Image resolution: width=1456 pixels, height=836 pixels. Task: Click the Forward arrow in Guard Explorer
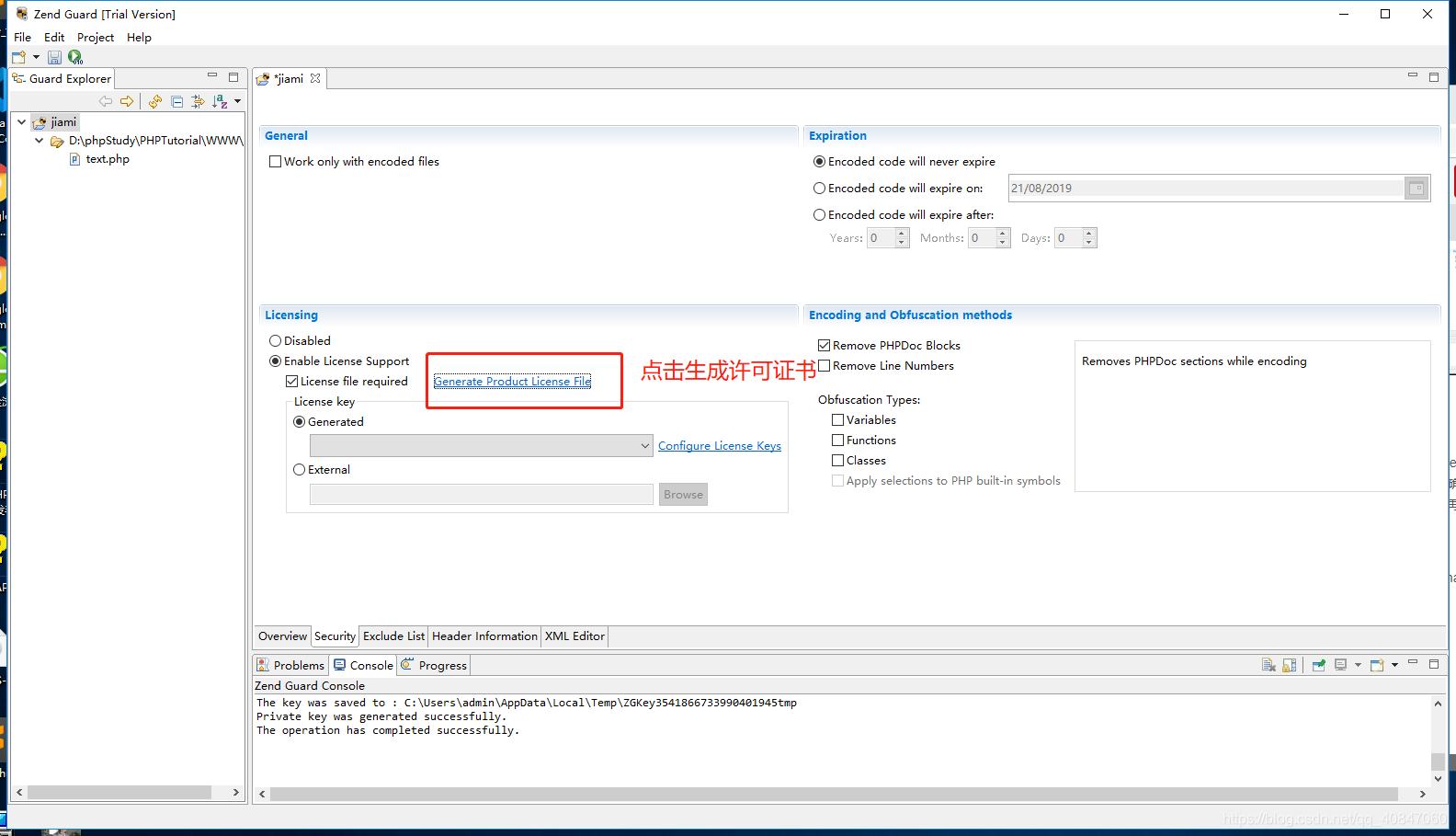[x=127, y=101]
